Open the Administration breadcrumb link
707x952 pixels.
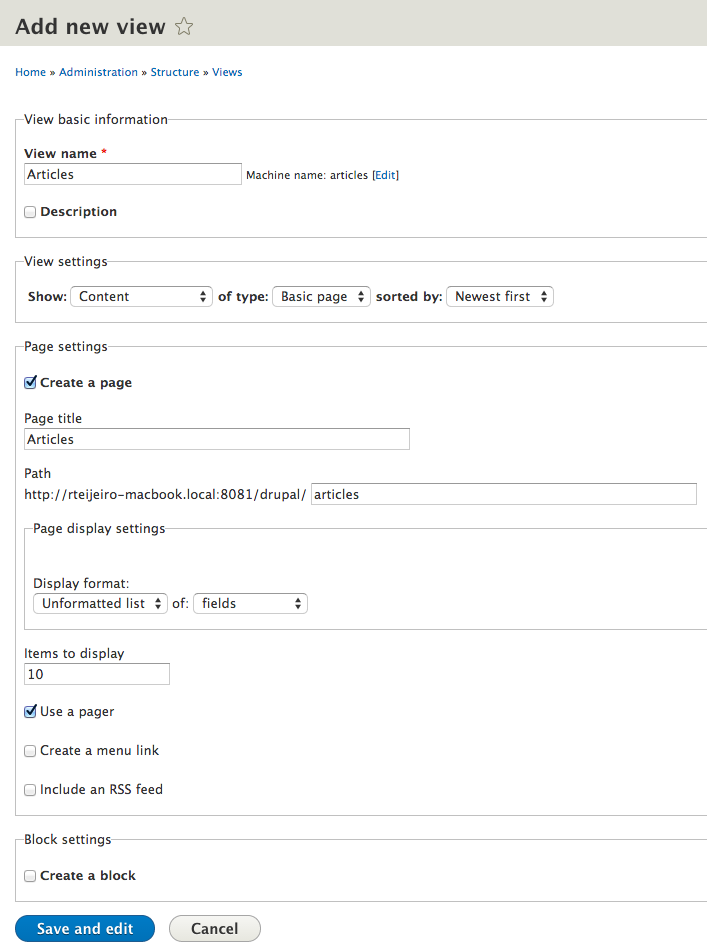tap(98, 72)
